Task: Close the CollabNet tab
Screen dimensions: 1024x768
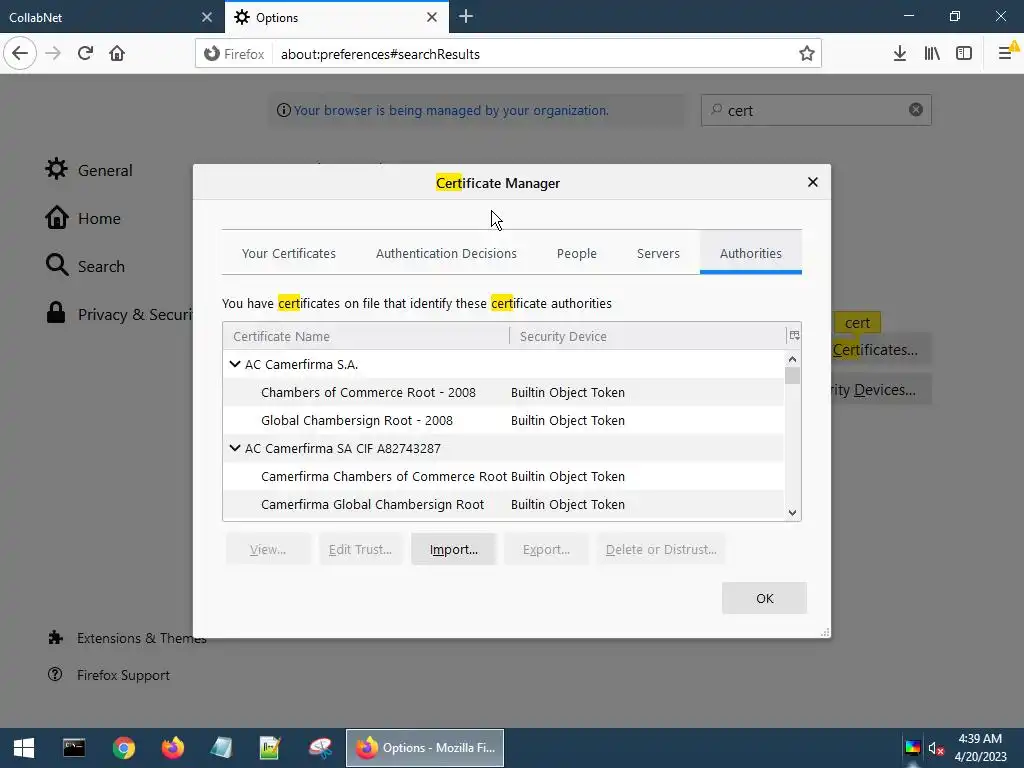Action: click(207, 17)
